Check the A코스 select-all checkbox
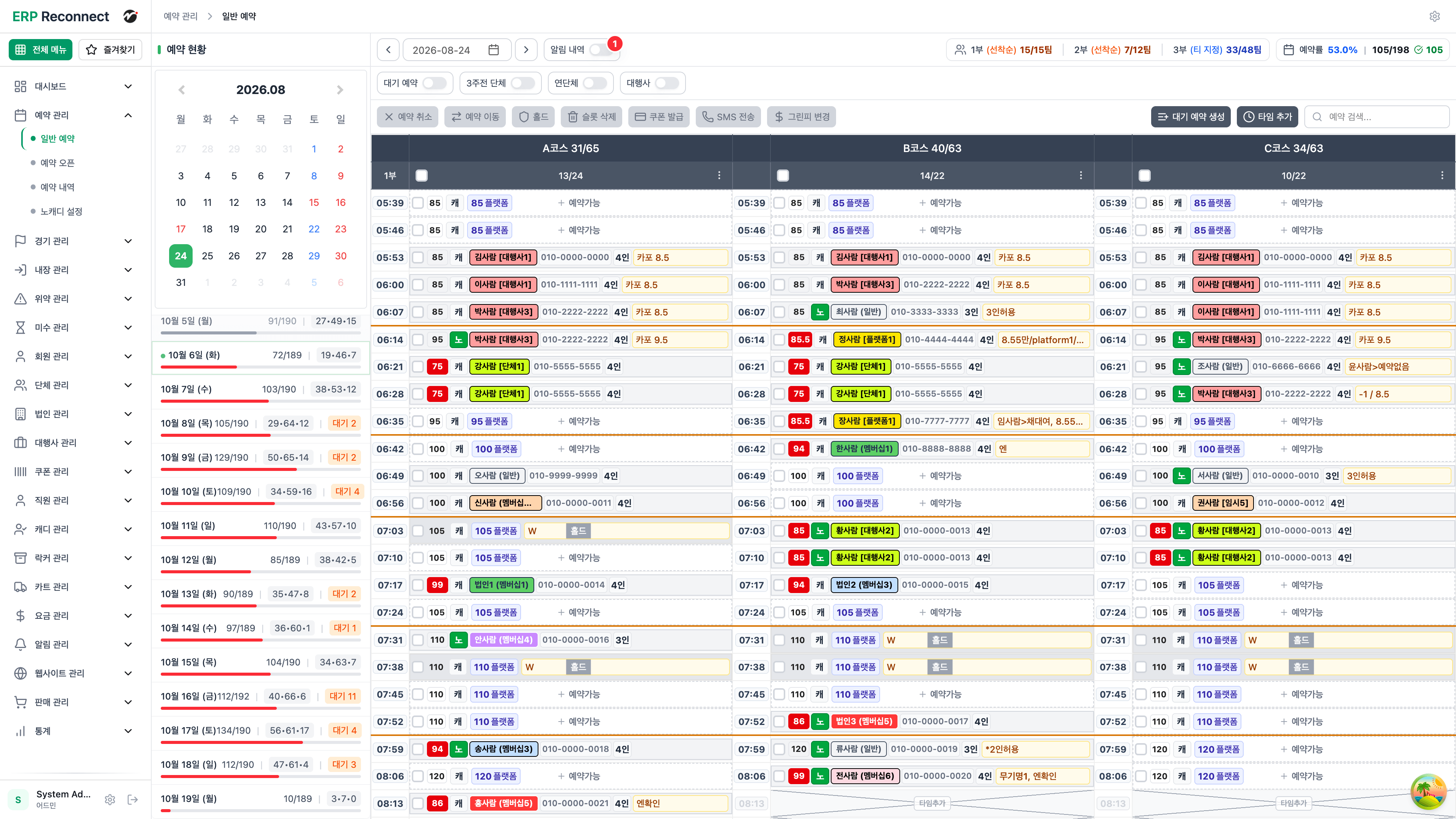 click(422, 175)
